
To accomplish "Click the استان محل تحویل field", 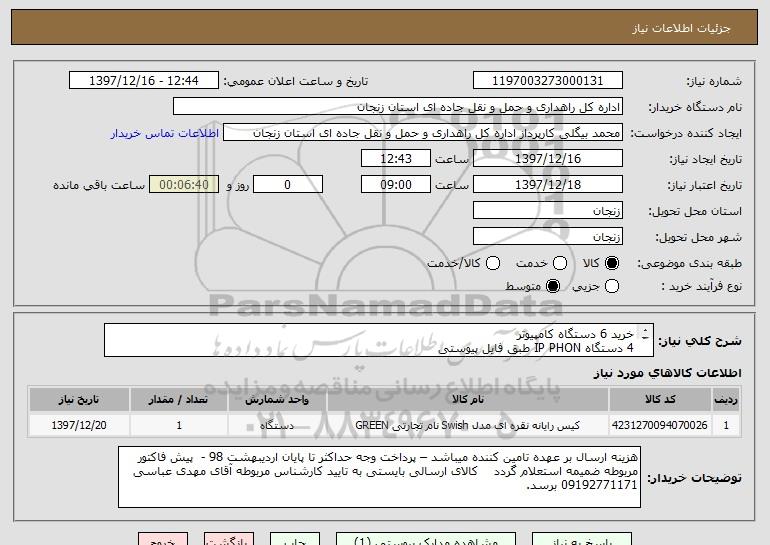I will point(548,211).
